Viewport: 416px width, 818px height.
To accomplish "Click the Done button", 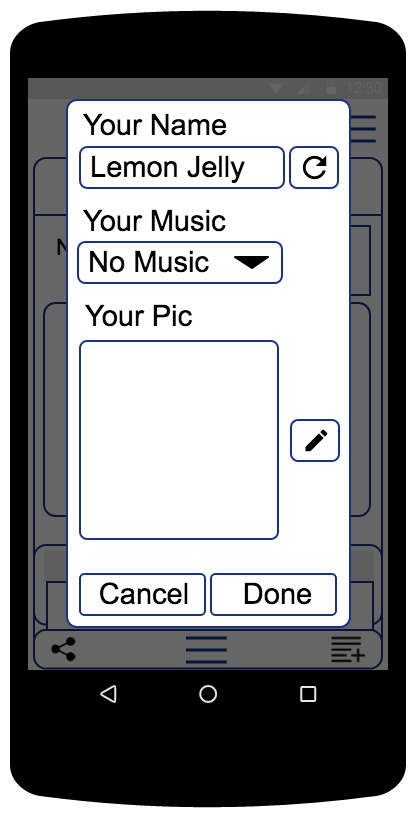I will [274, 594].
